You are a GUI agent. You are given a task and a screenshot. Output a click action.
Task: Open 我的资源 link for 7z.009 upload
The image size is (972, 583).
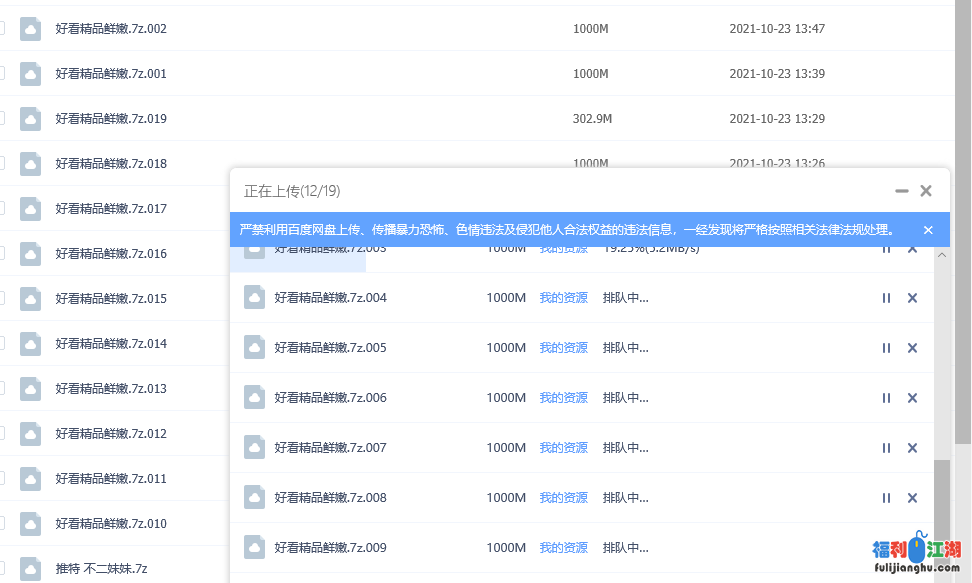coord(563,548)
